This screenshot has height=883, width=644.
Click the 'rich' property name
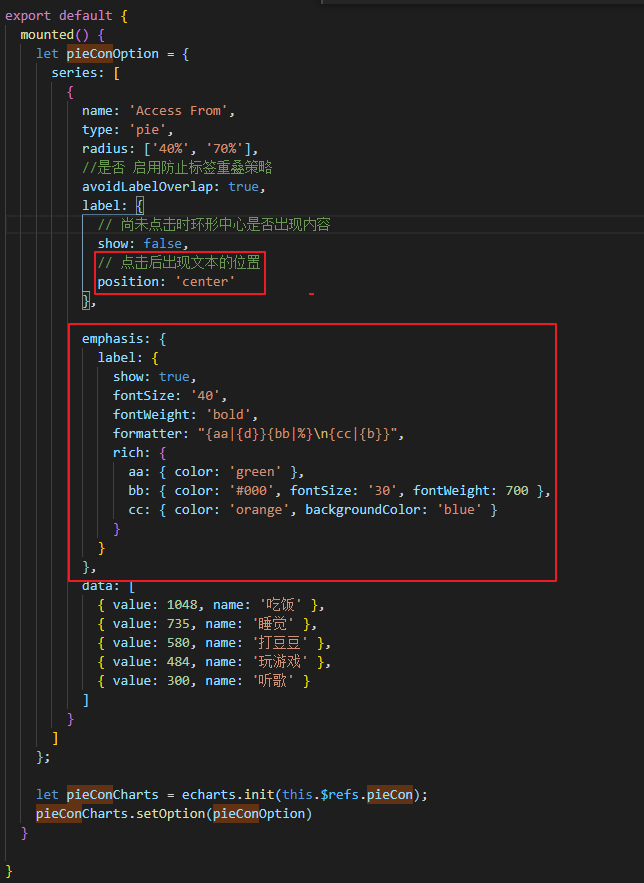(128, 453)
